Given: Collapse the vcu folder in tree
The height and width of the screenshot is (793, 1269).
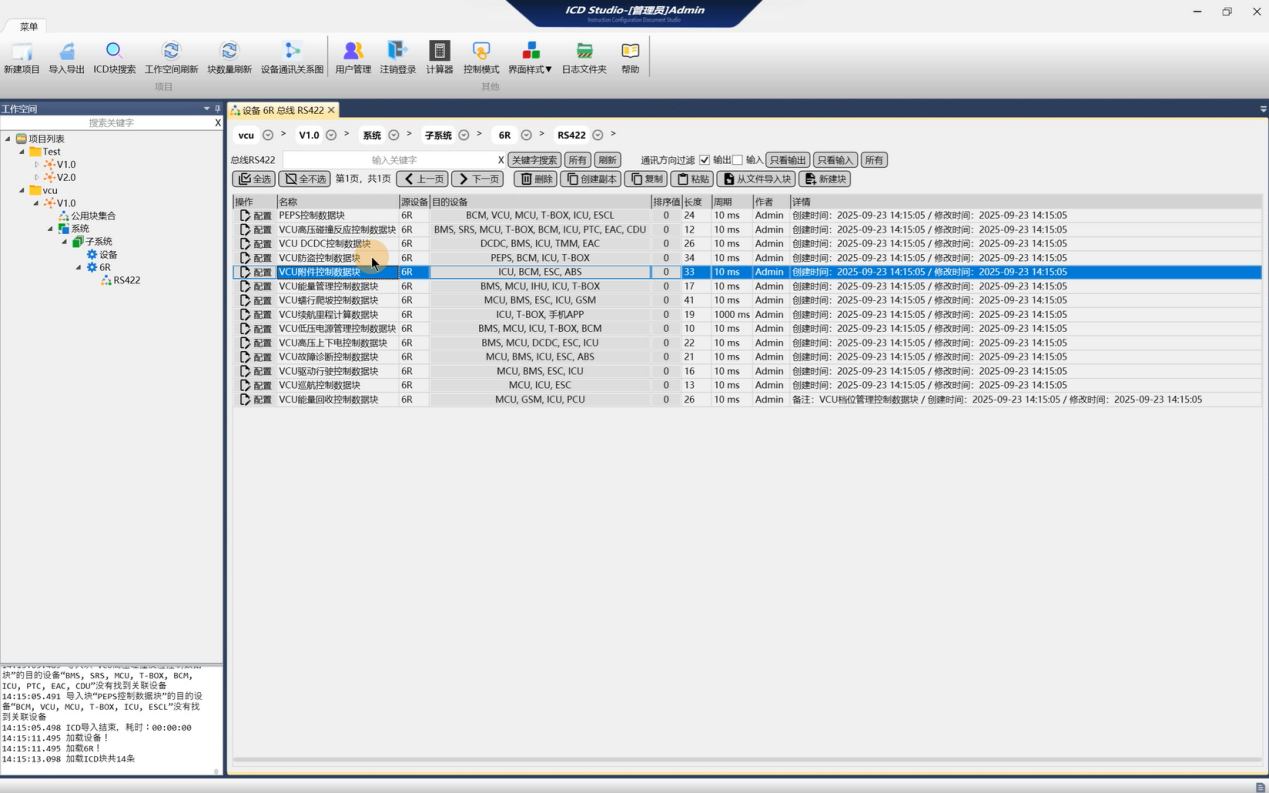Looking at the screenshot, I should [22, 190].
